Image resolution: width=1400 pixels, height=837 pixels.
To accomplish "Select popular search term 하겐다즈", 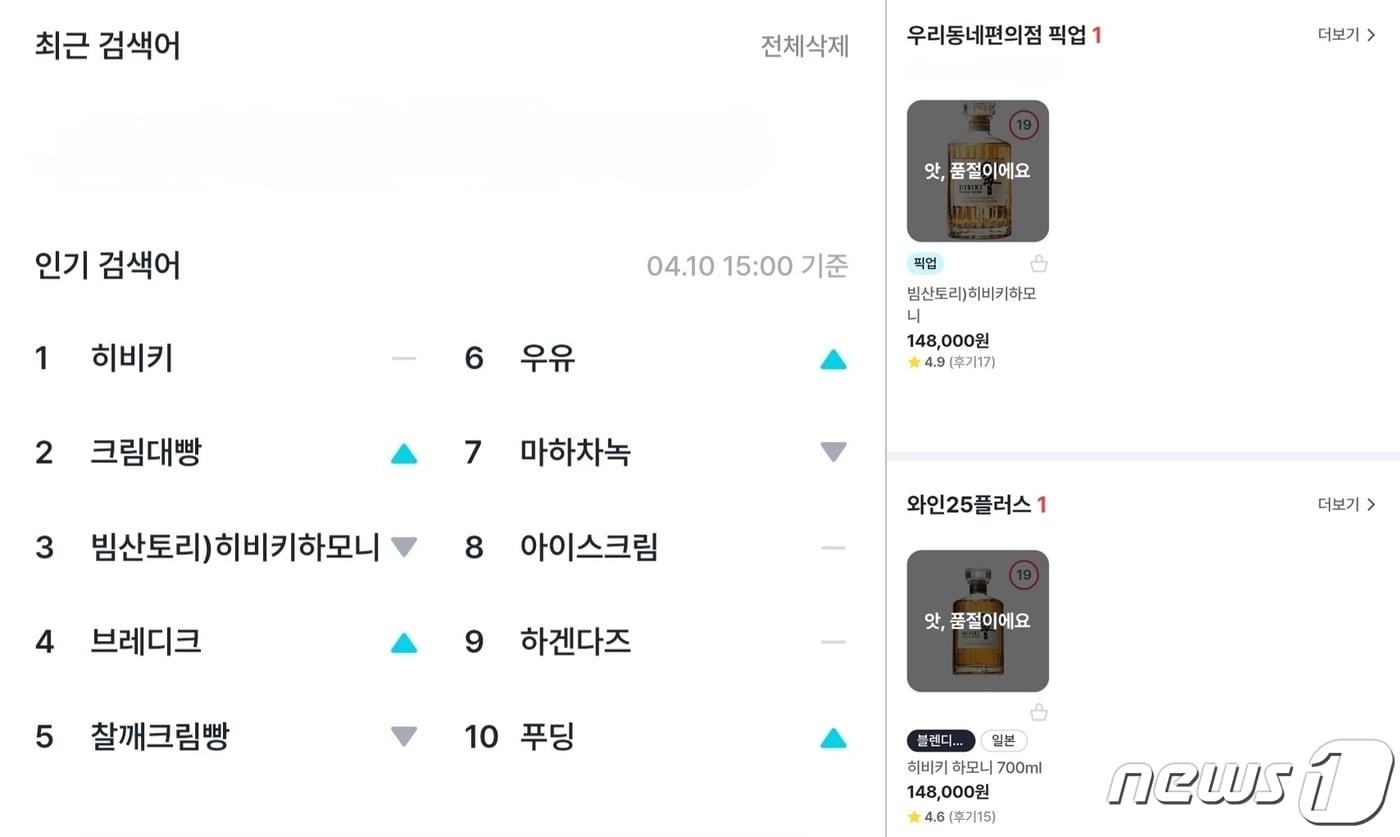I will 573,642.
